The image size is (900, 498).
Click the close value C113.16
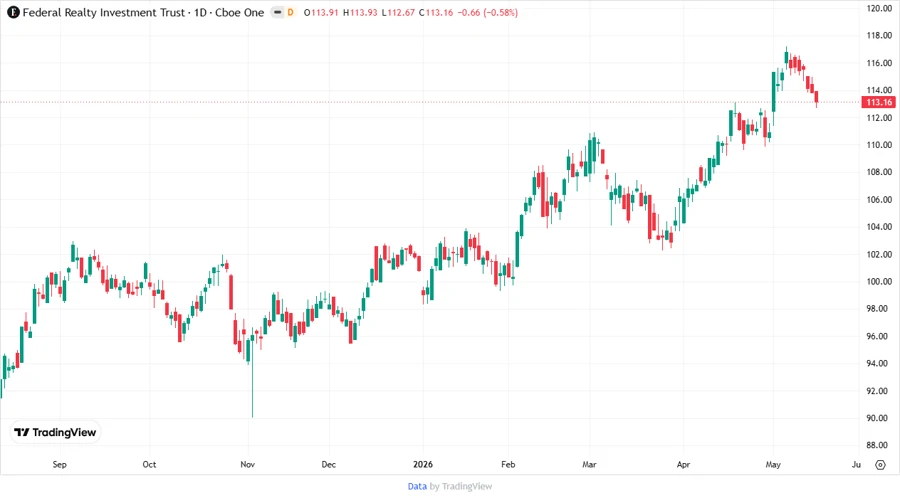[x=436, y=13]
